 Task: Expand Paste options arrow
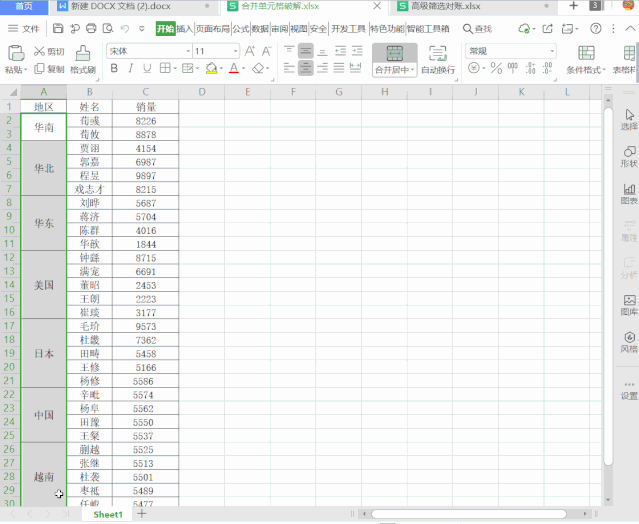point(26,70)
